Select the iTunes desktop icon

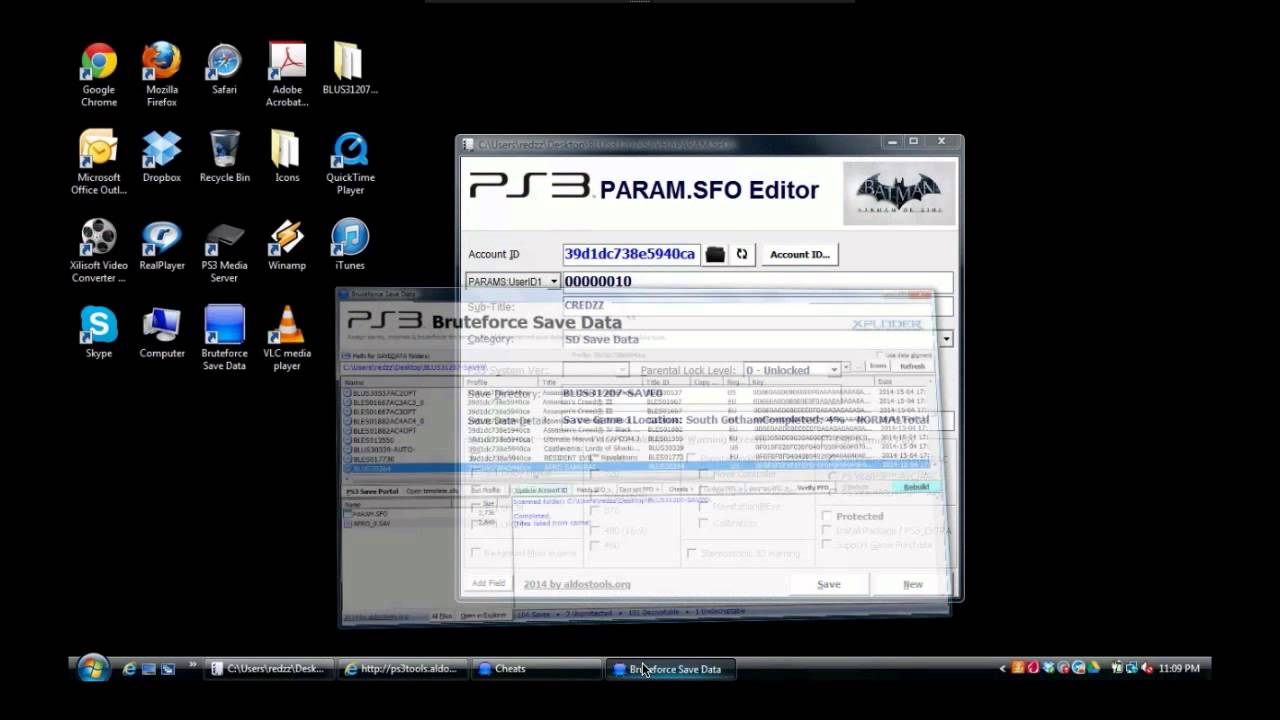[350, 245]
